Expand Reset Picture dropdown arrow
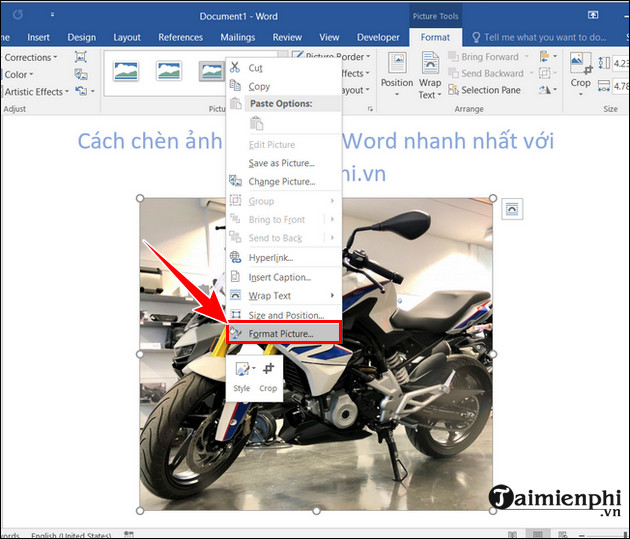 (x=93, y=92)
